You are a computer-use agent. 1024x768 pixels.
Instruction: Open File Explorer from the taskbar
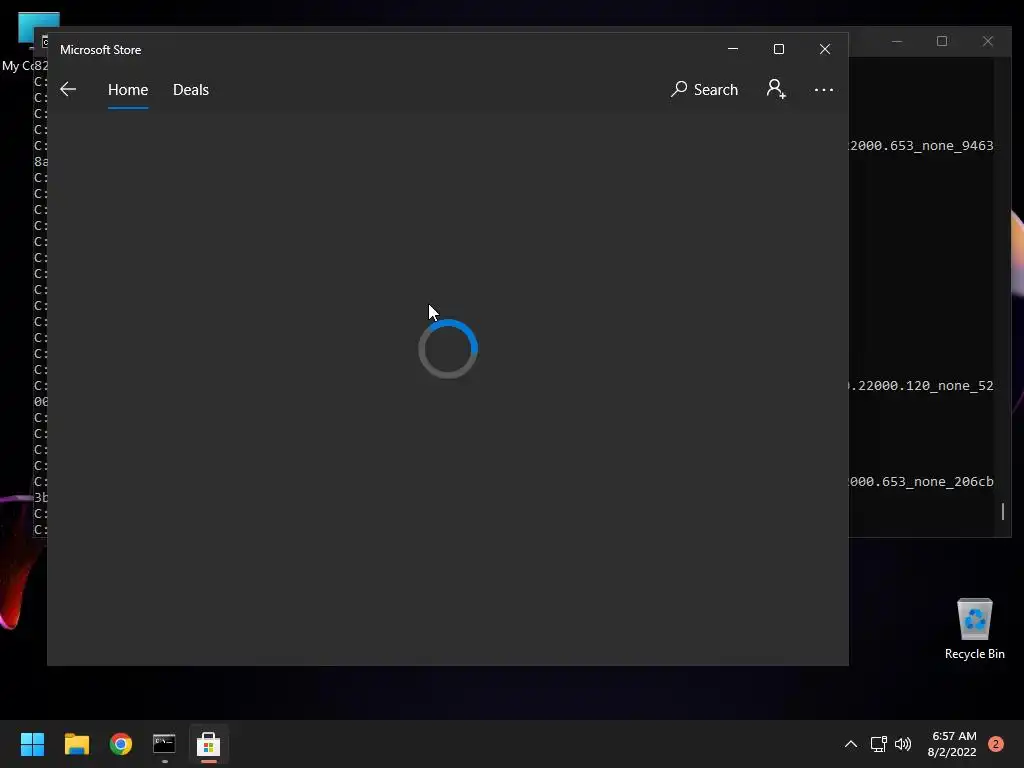76,744
